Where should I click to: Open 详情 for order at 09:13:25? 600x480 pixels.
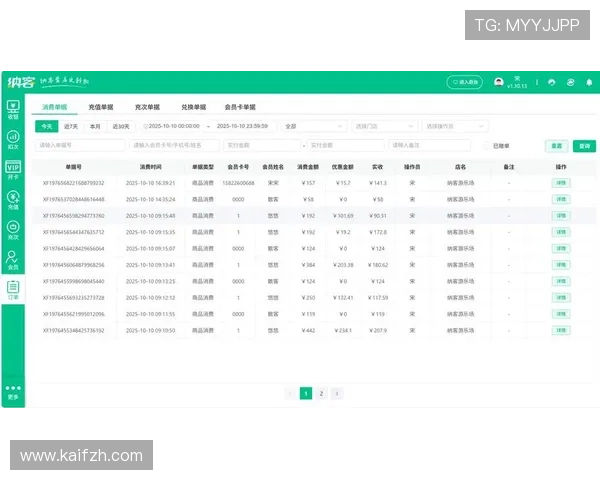pos(561,281)
